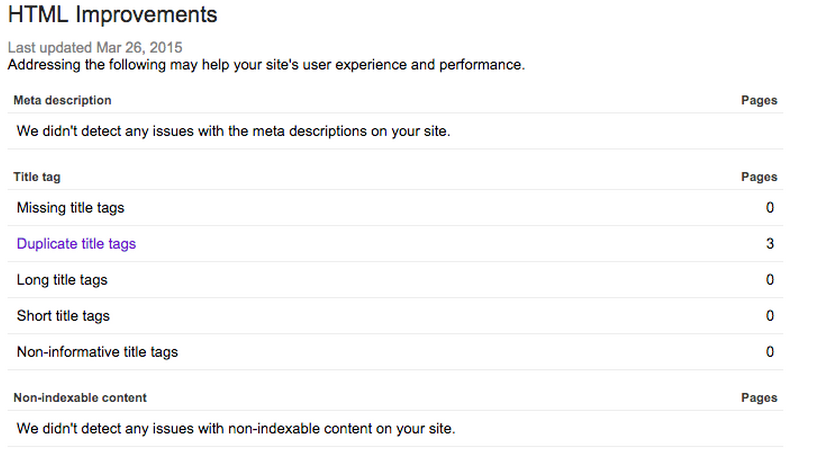Click the HTML Improvements page heading
The width and height of the screenshot is (816, 449).
pos(112,16)
